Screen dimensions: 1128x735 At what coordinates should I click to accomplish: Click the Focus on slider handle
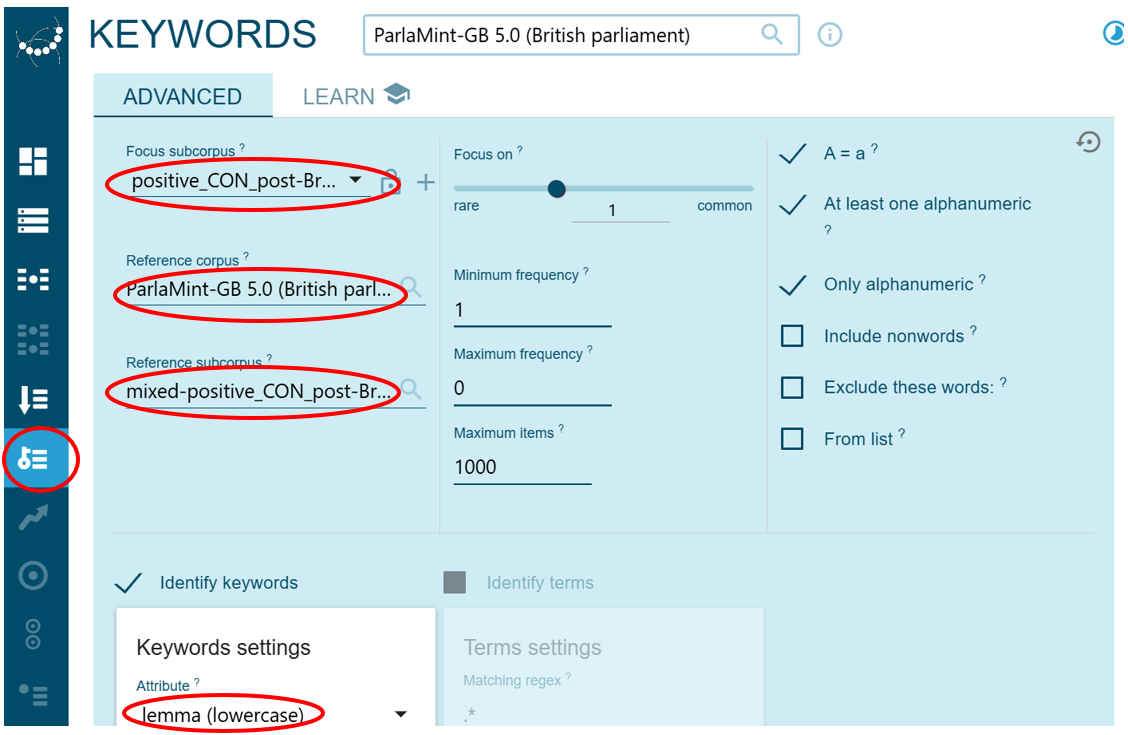tap(557, 189)
